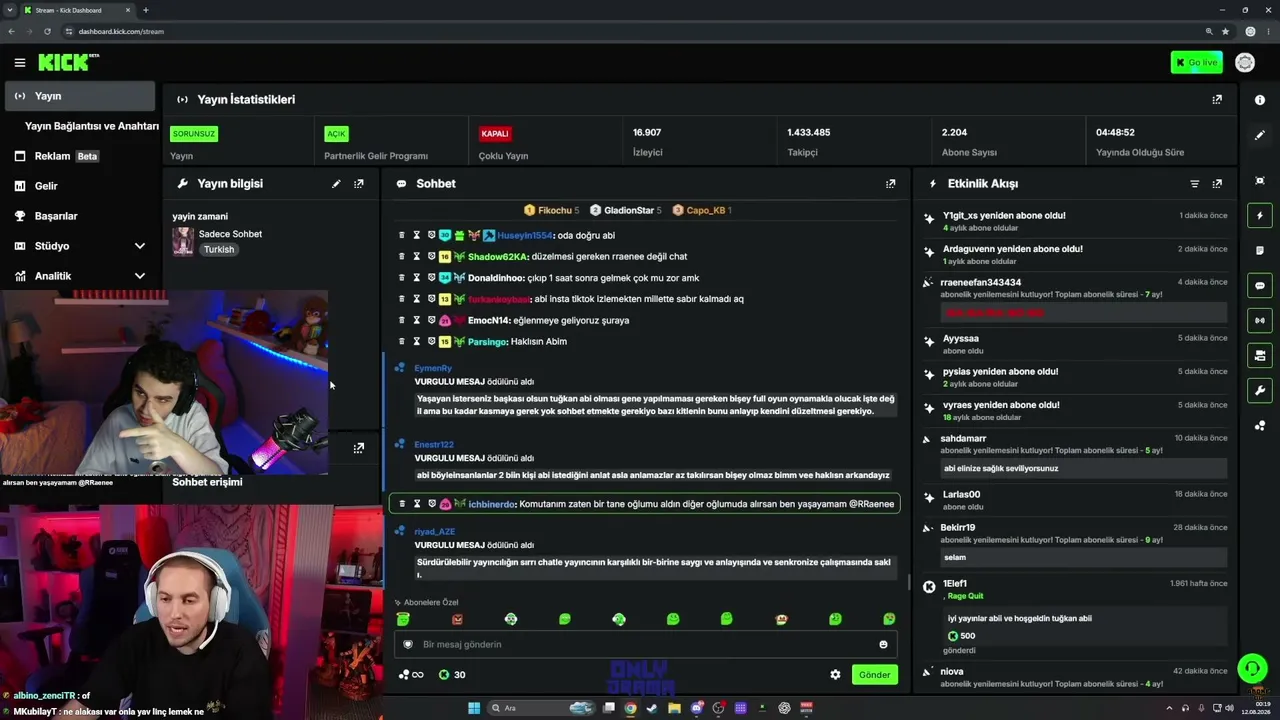The image size is (1280, 720).
Task: Open the Etkinlik Akışı filter options
Action: [x=1194, y=184]
